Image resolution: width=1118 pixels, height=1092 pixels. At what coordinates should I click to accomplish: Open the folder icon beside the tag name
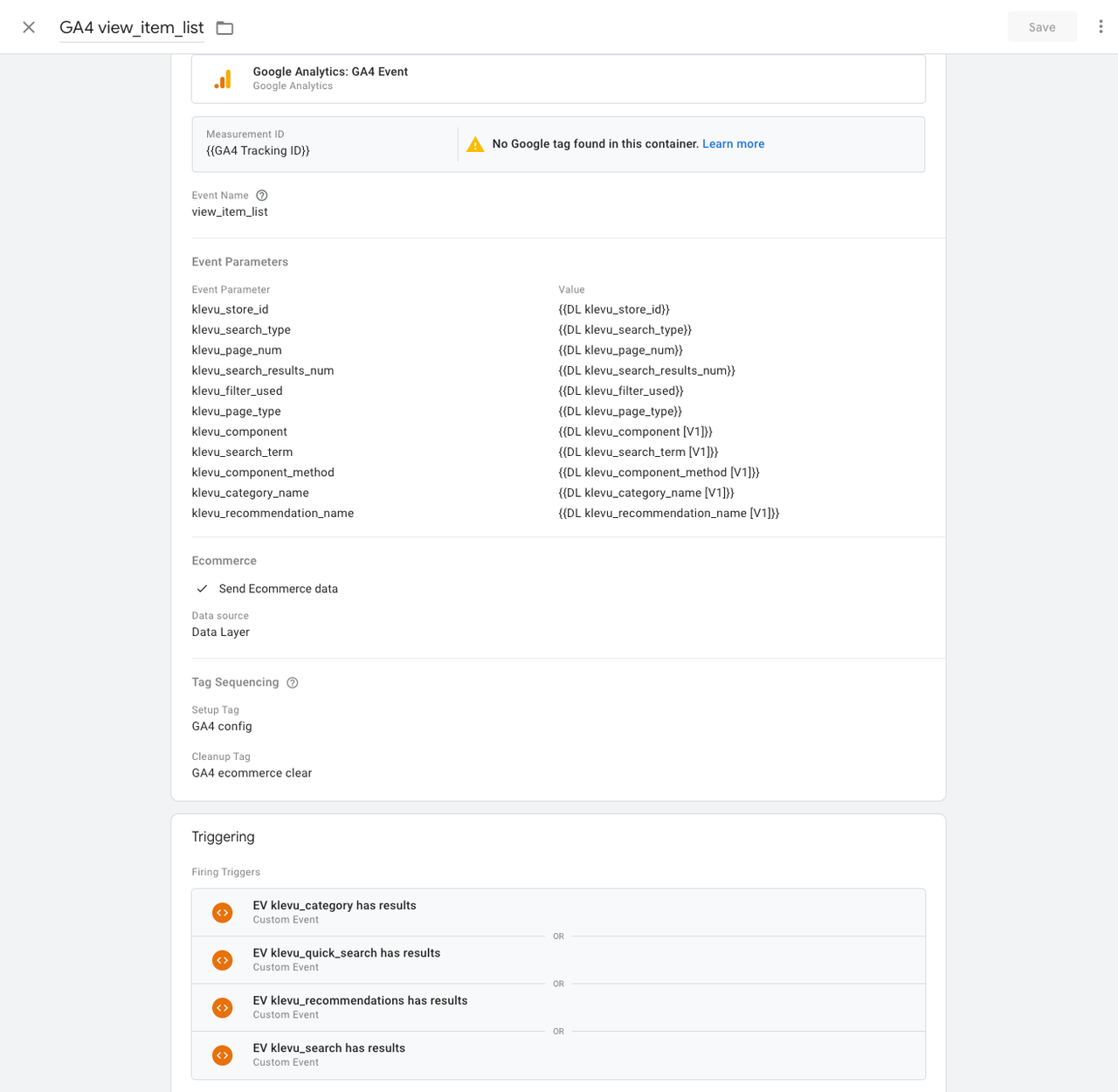[224, 28]
